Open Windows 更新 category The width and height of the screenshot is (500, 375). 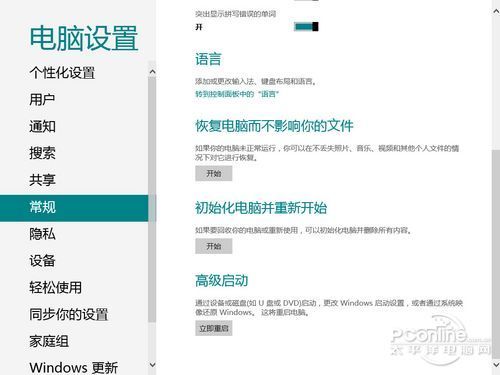point(73,368)
